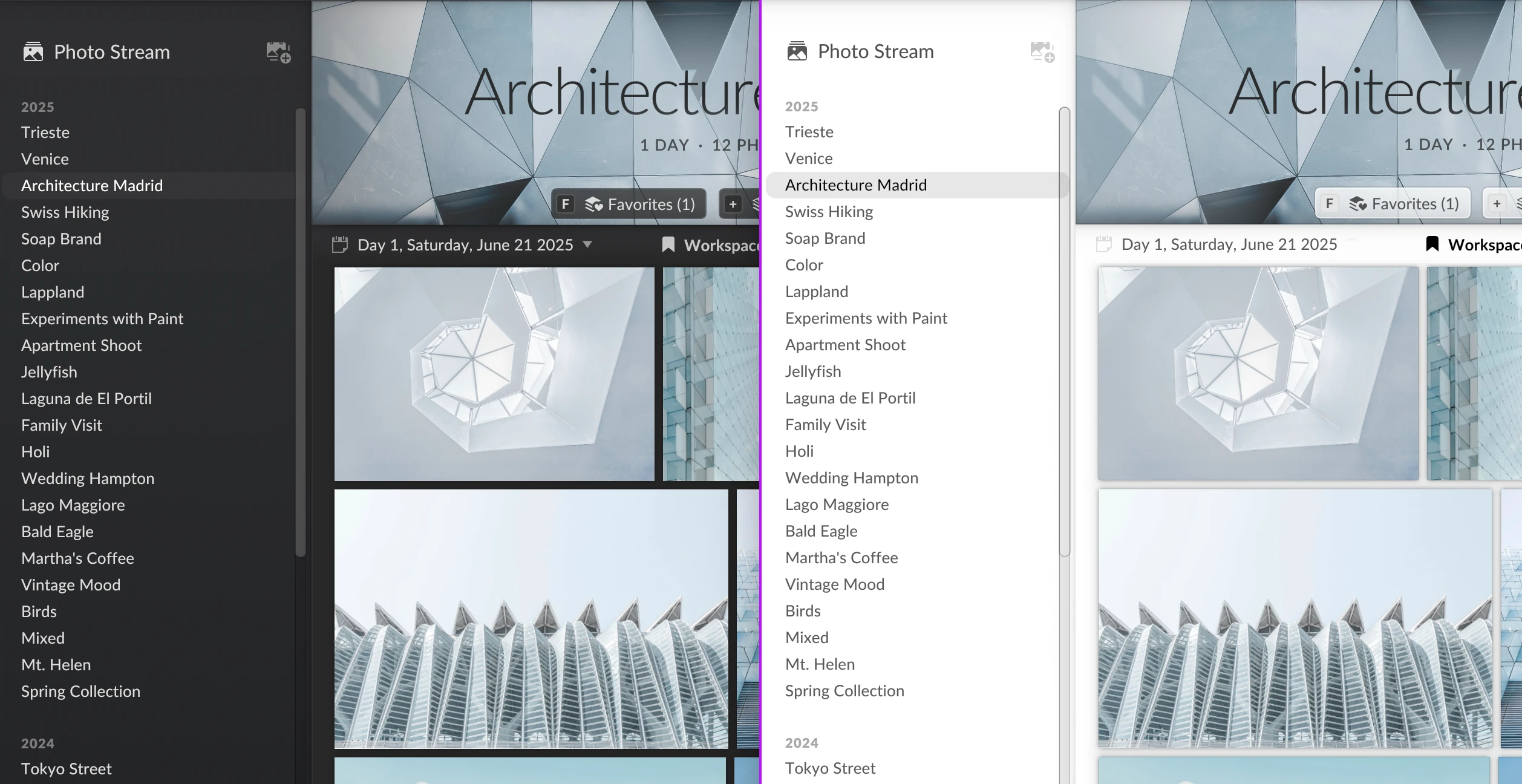Select Jellyfish in the dark sidebar
Viewport: 1522px width, 784px height.
(x=49, y=372)
